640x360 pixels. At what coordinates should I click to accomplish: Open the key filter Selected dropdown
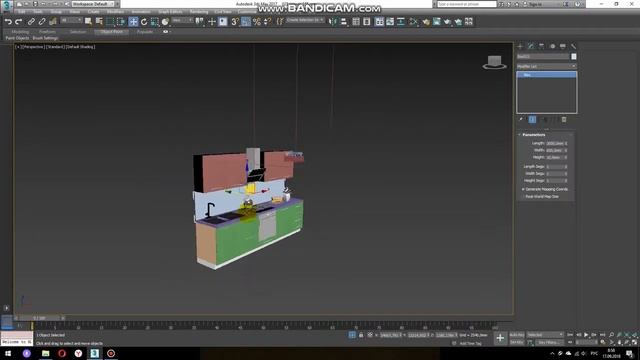(544, 335)
